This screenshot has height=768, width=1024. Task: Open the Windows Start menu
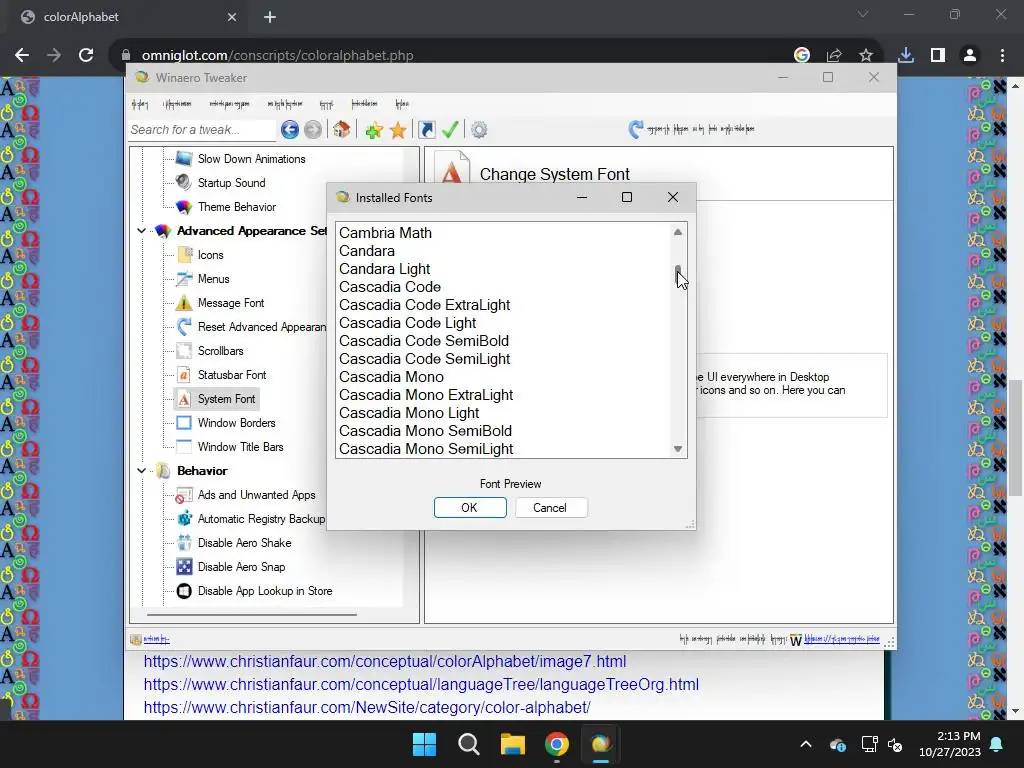(x=424, y=744)
